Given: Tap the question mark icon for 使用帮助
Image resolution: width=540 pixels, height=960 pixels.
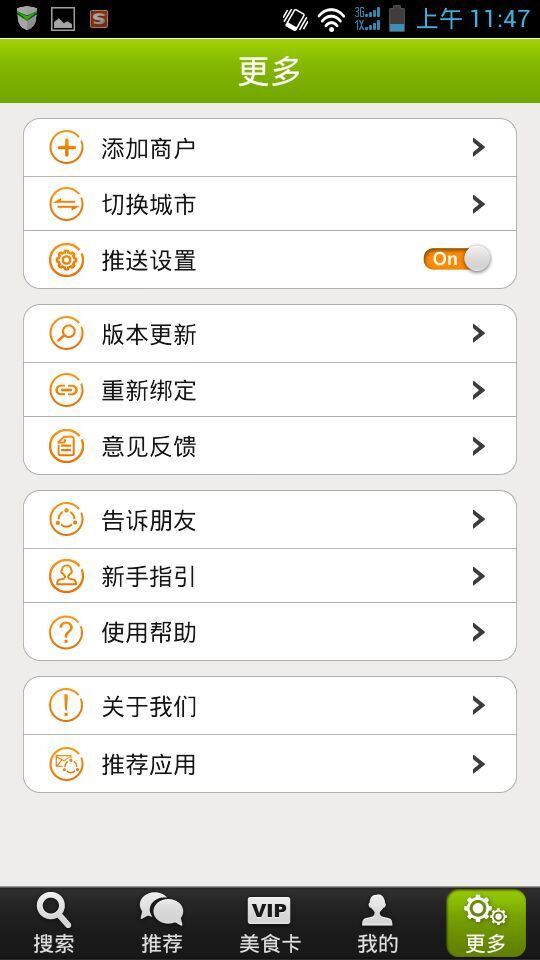Looking at the screenshot, I should [66, 632].
